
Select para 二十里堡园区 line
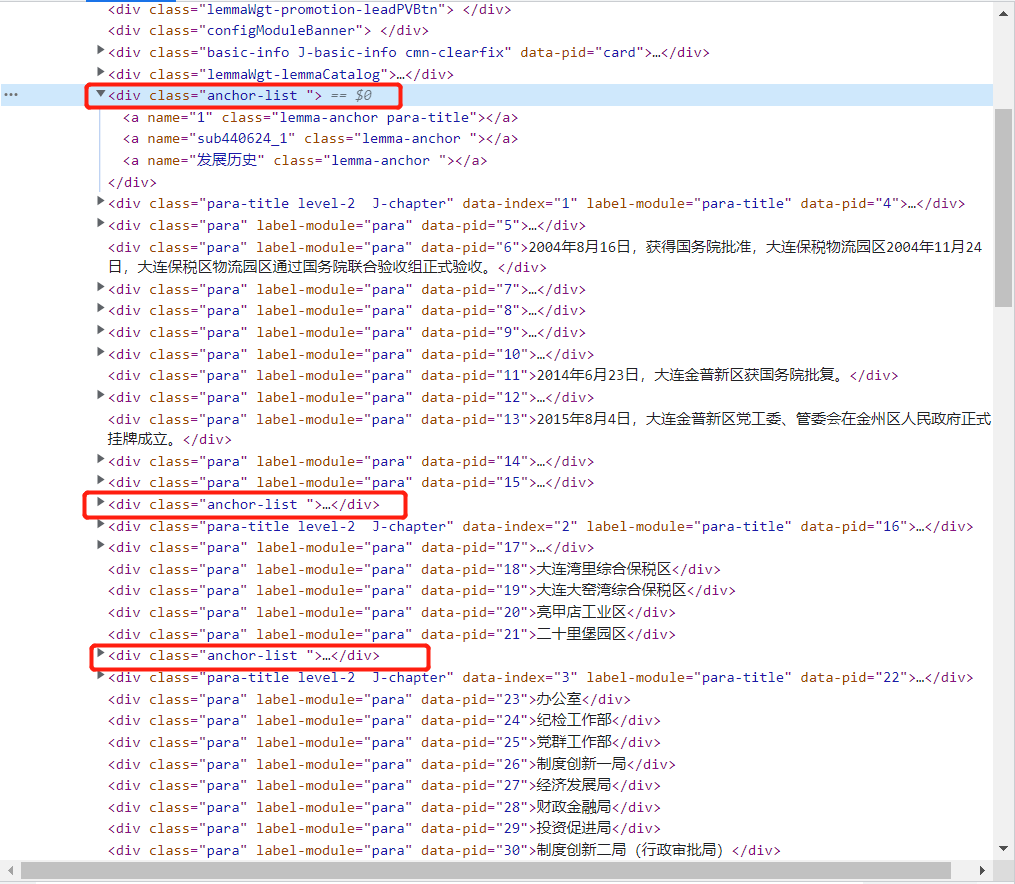[392, 634]
